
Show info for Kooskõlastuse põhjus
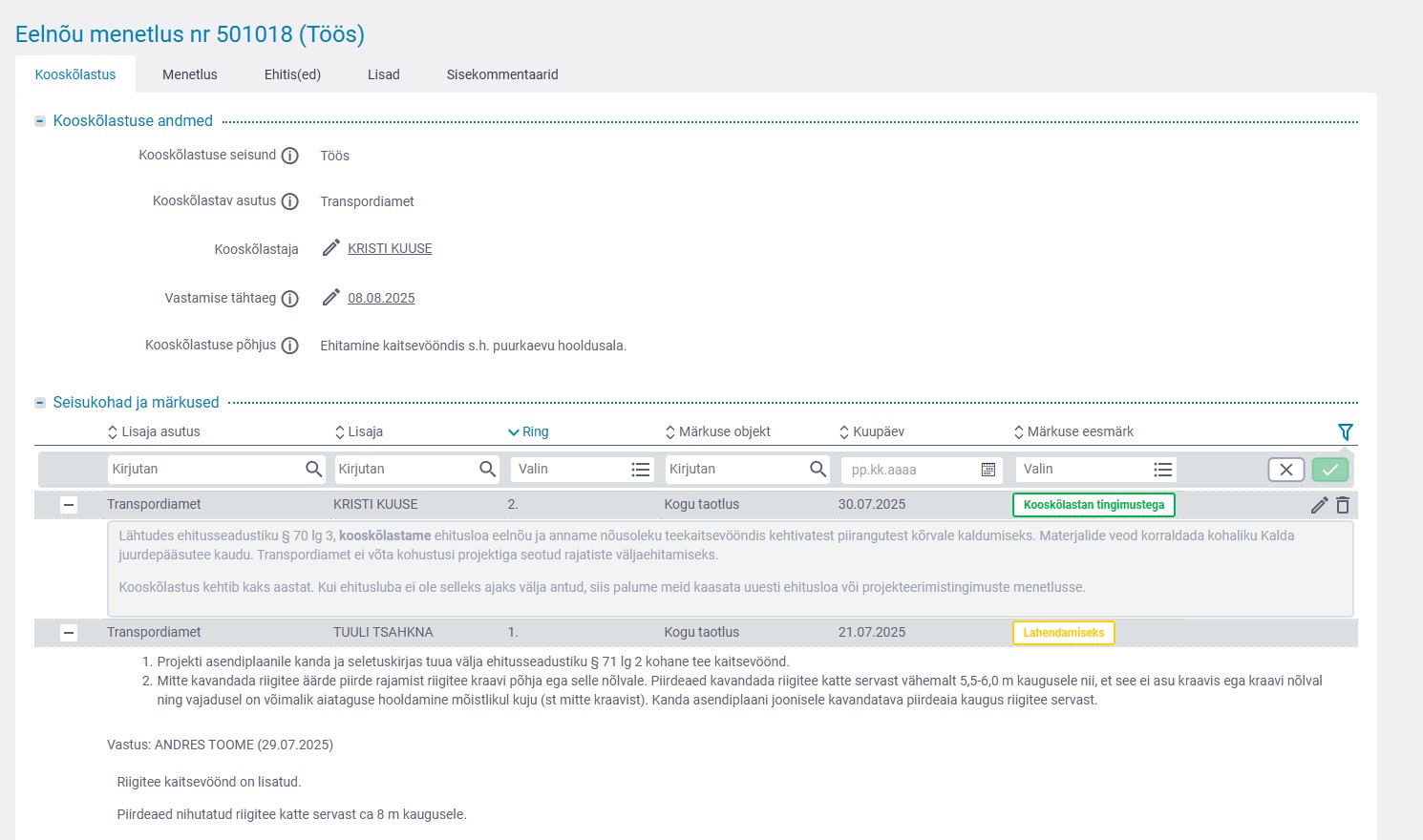click(x=290, y=346)
